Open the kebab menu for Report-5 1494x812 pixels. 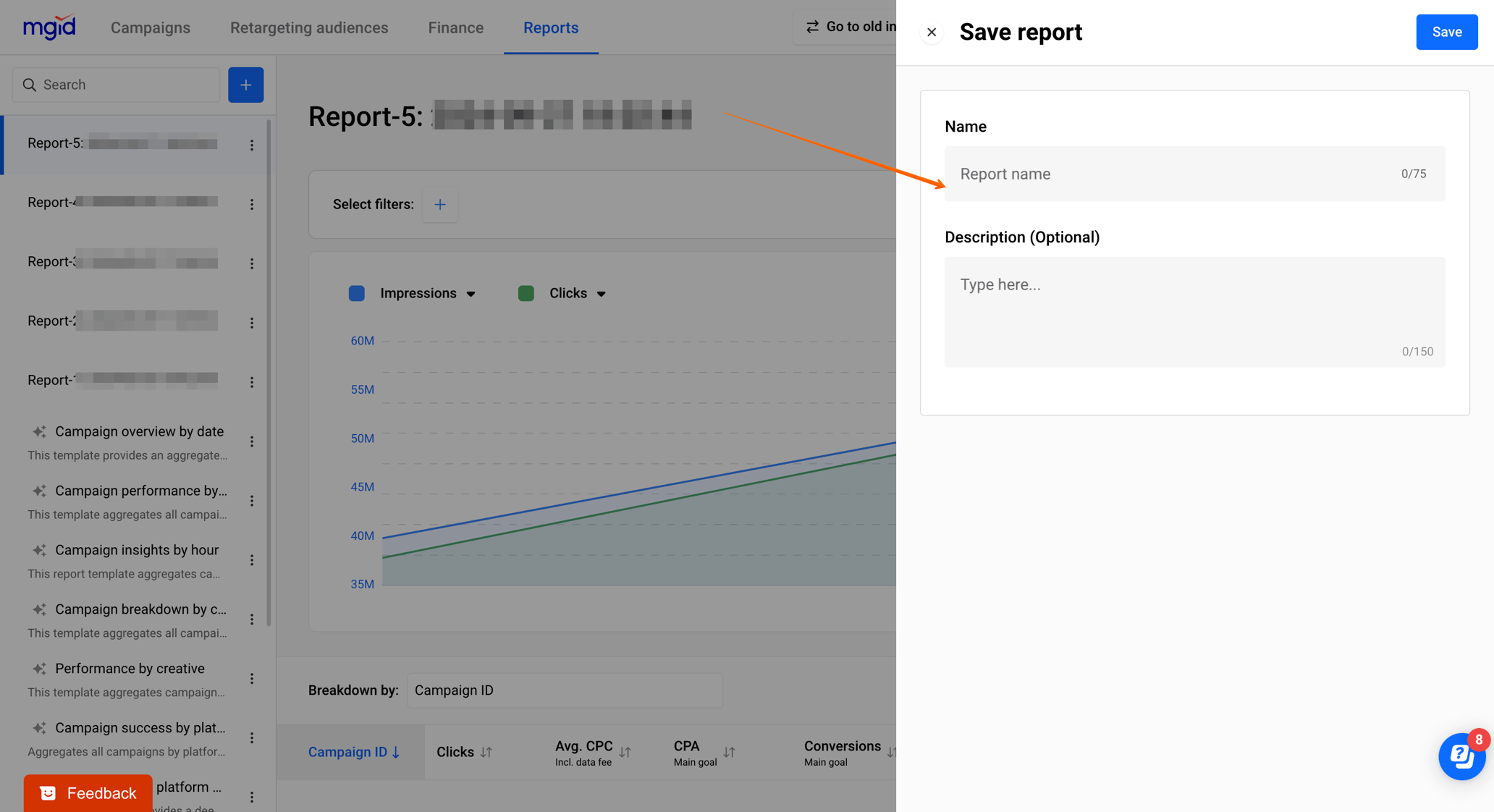coord(251,145)
